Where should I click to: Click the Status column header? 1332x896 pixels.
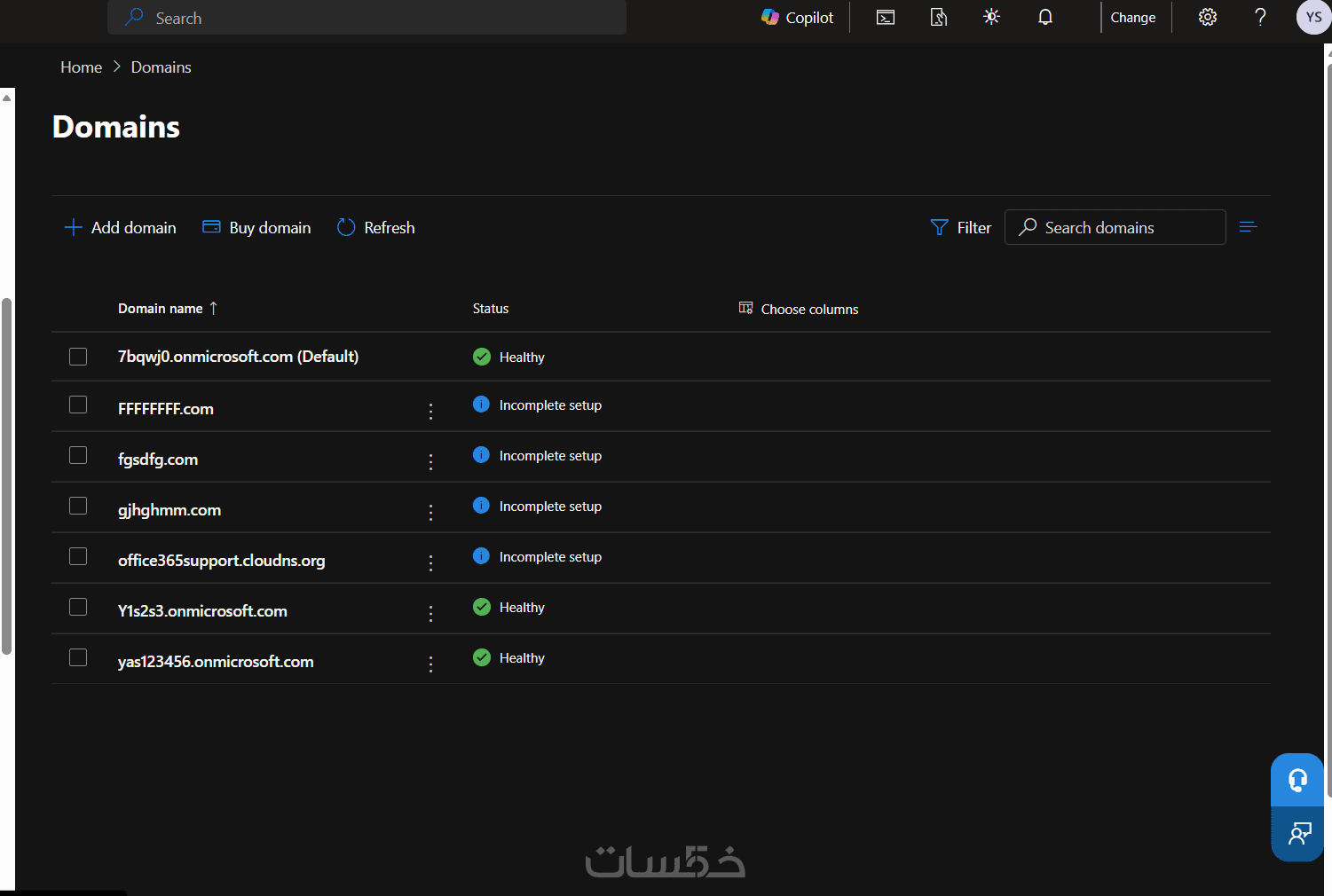(x=491, y=309)
